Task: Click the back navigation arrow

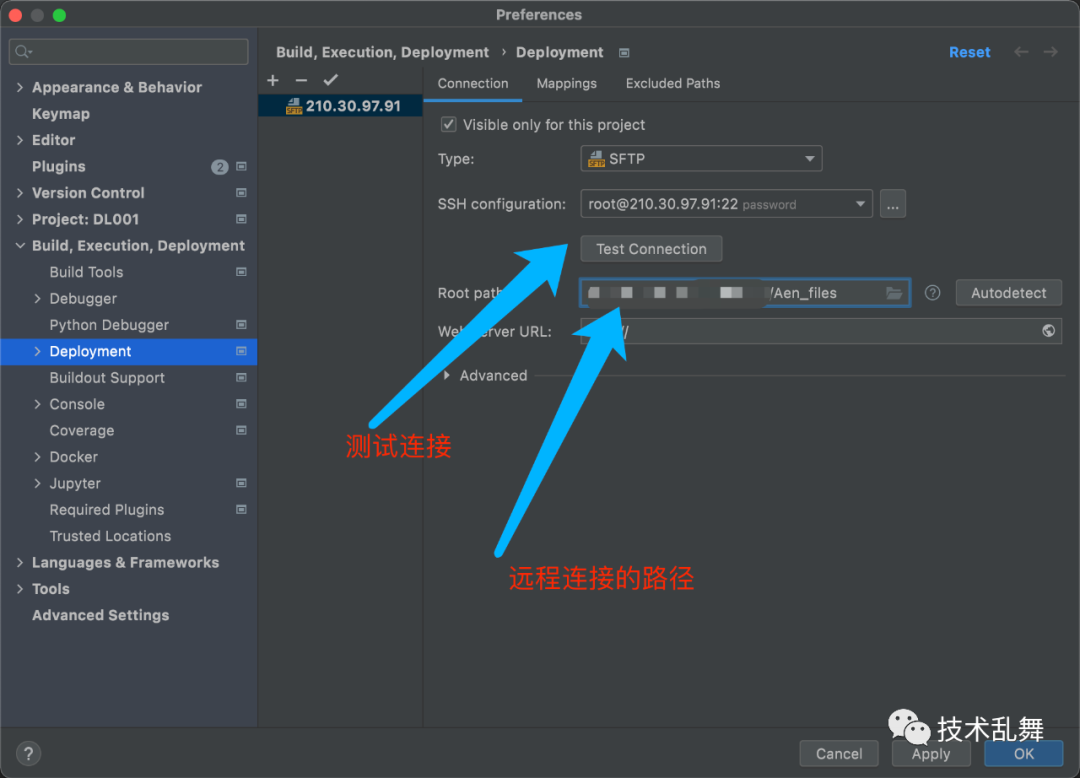Action: [x=1021, y=52]
